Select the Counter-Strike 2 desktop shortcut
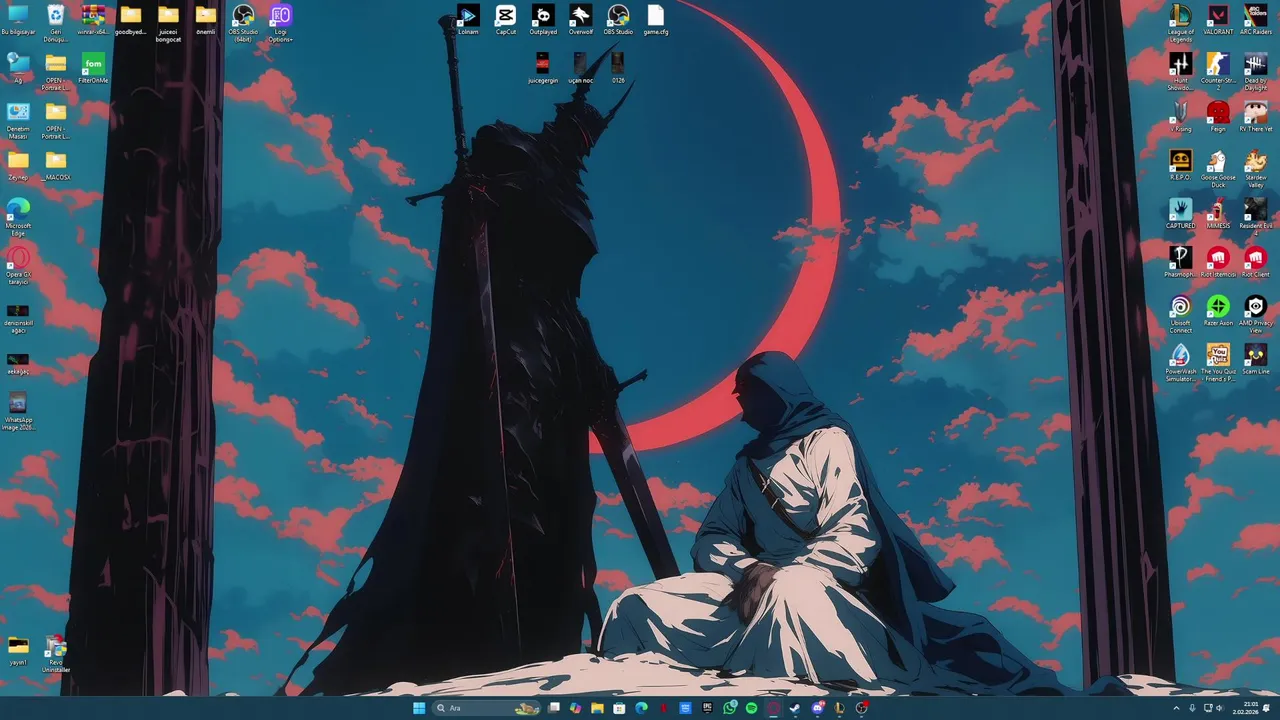The width and height of the screenshot is (1280, 720). [x=1218, y=71]
